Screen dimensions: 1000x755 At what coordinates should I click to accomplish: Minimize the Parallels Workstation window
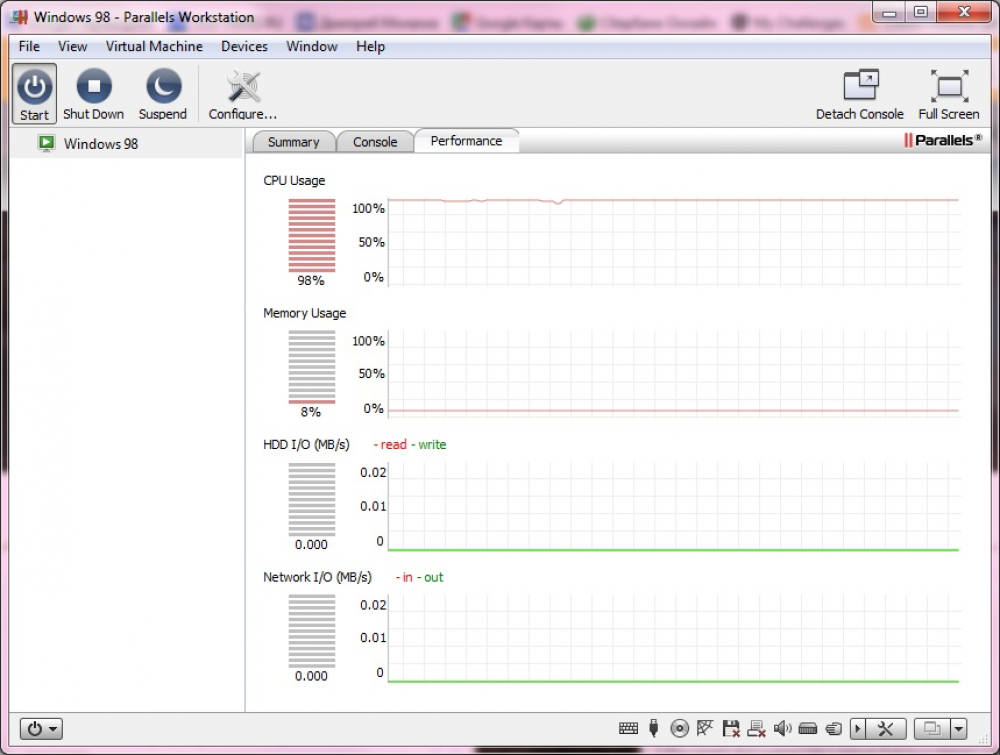click(x=890, y=11)
